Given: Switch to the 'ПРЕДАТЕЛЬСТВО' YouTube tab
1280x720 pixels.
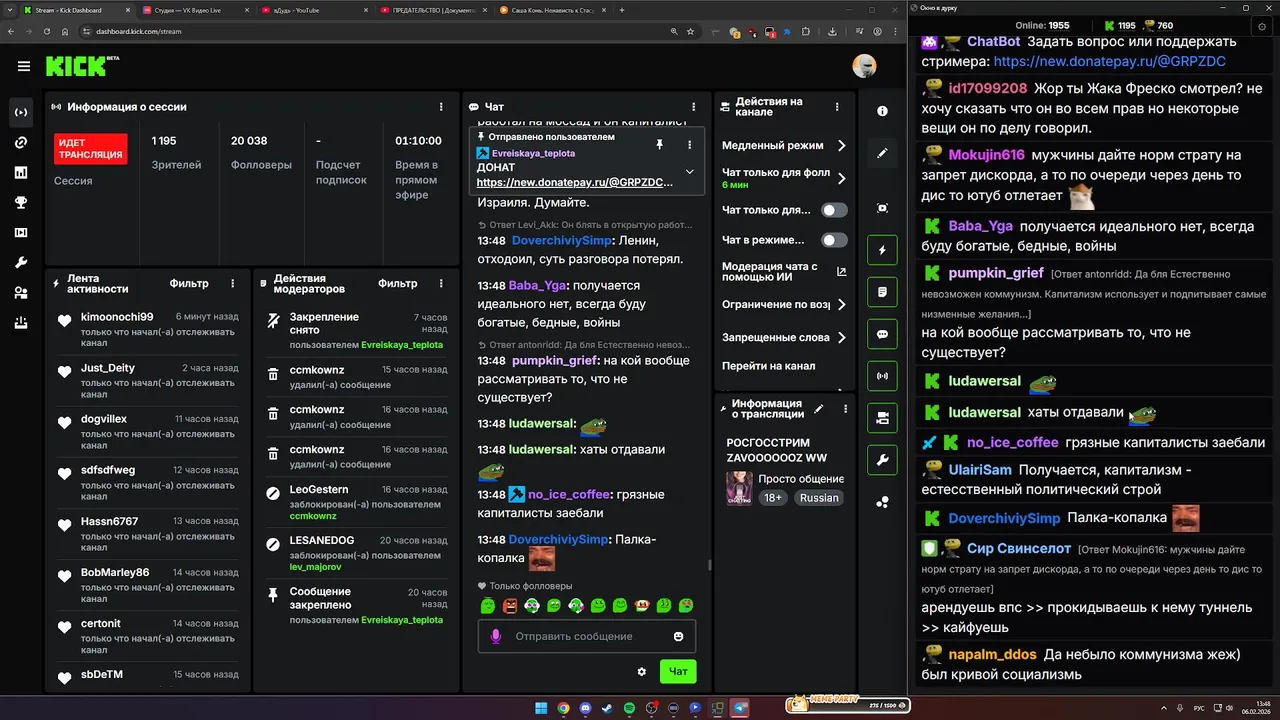Looking at the screenshot, I should click(432, 10).
